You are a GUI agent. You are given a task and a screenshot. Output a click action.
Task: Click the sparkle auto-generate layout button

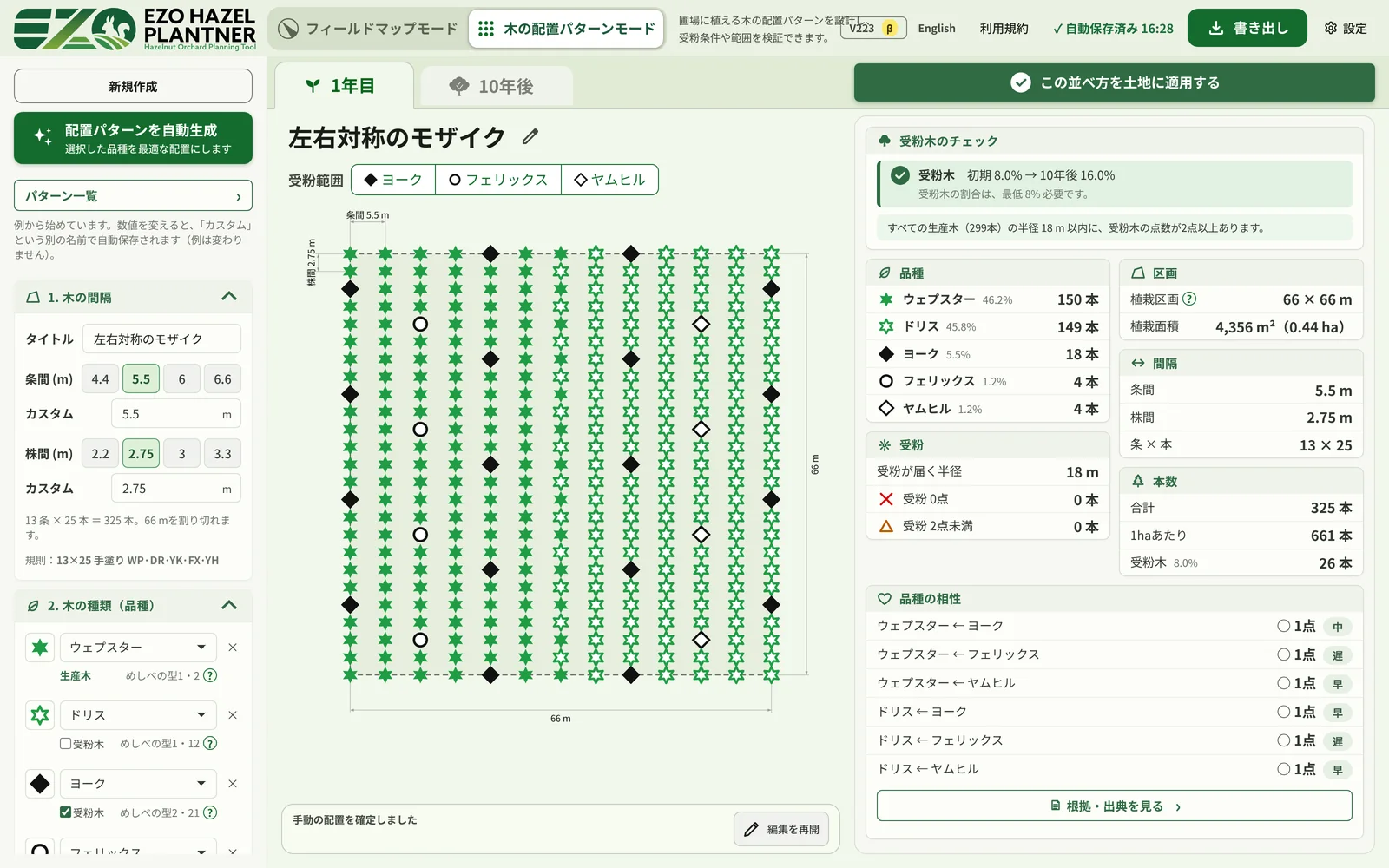point(133,138)
